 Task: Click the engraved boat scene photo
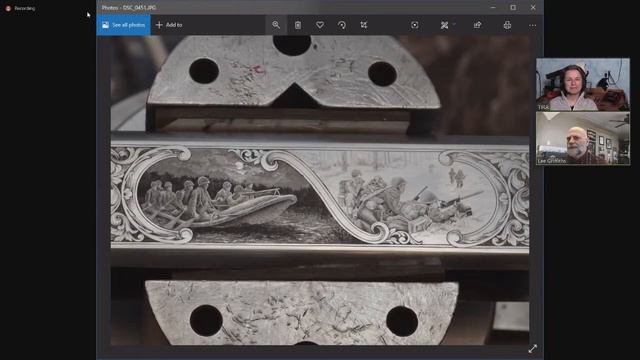[x=320, y=190]
